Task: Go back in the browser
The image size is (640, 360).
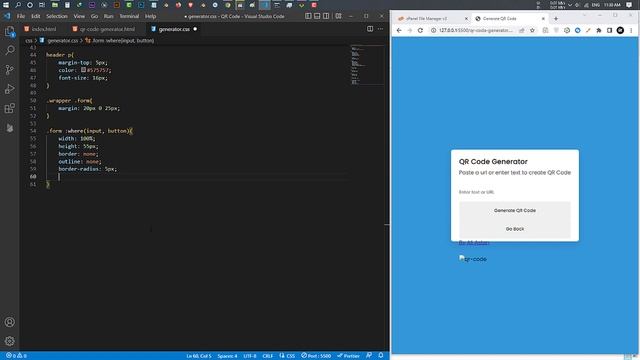Action: point(399,30)
